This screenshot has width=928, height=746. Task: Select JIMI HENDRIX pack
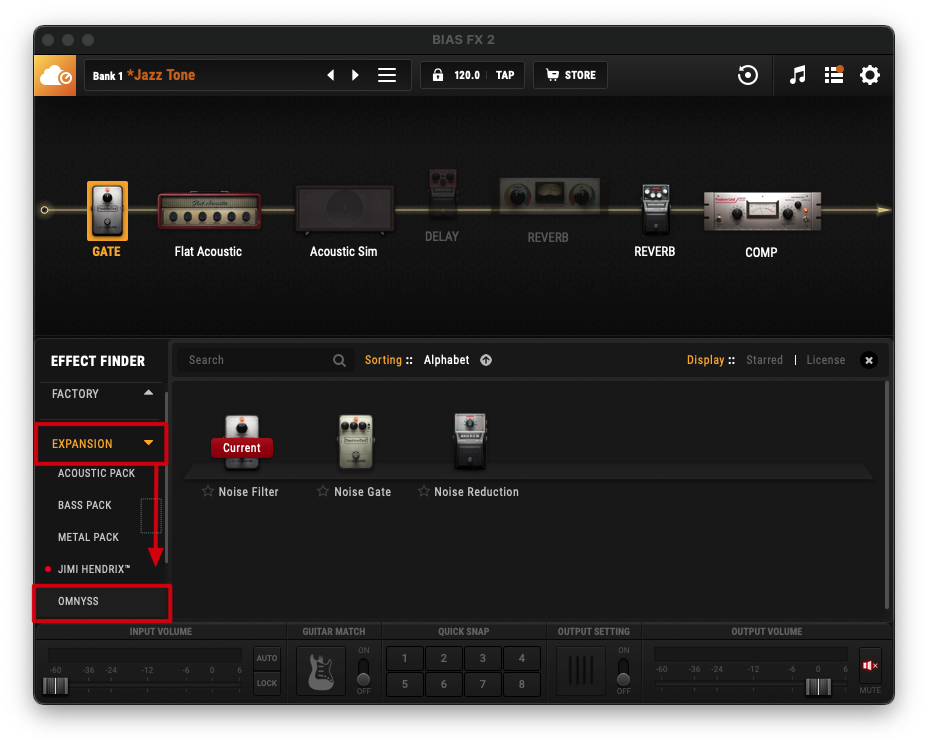(x=94, y=569)
